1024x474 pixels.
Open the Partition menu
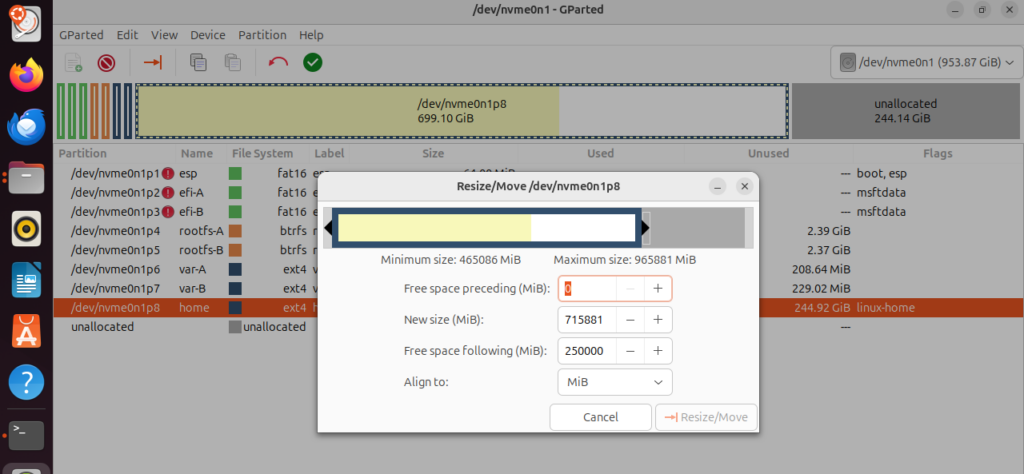coord(262,35)
